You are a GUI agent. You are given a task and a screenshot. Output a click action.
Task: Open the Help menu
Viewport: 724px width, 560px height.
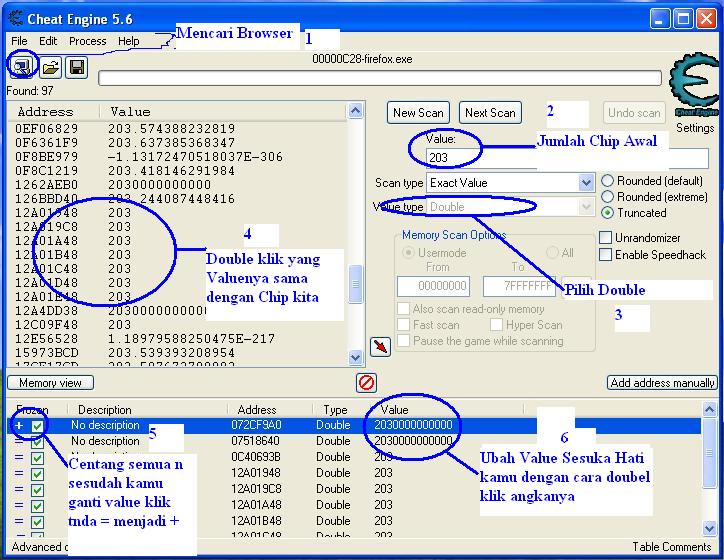(129, 41)
